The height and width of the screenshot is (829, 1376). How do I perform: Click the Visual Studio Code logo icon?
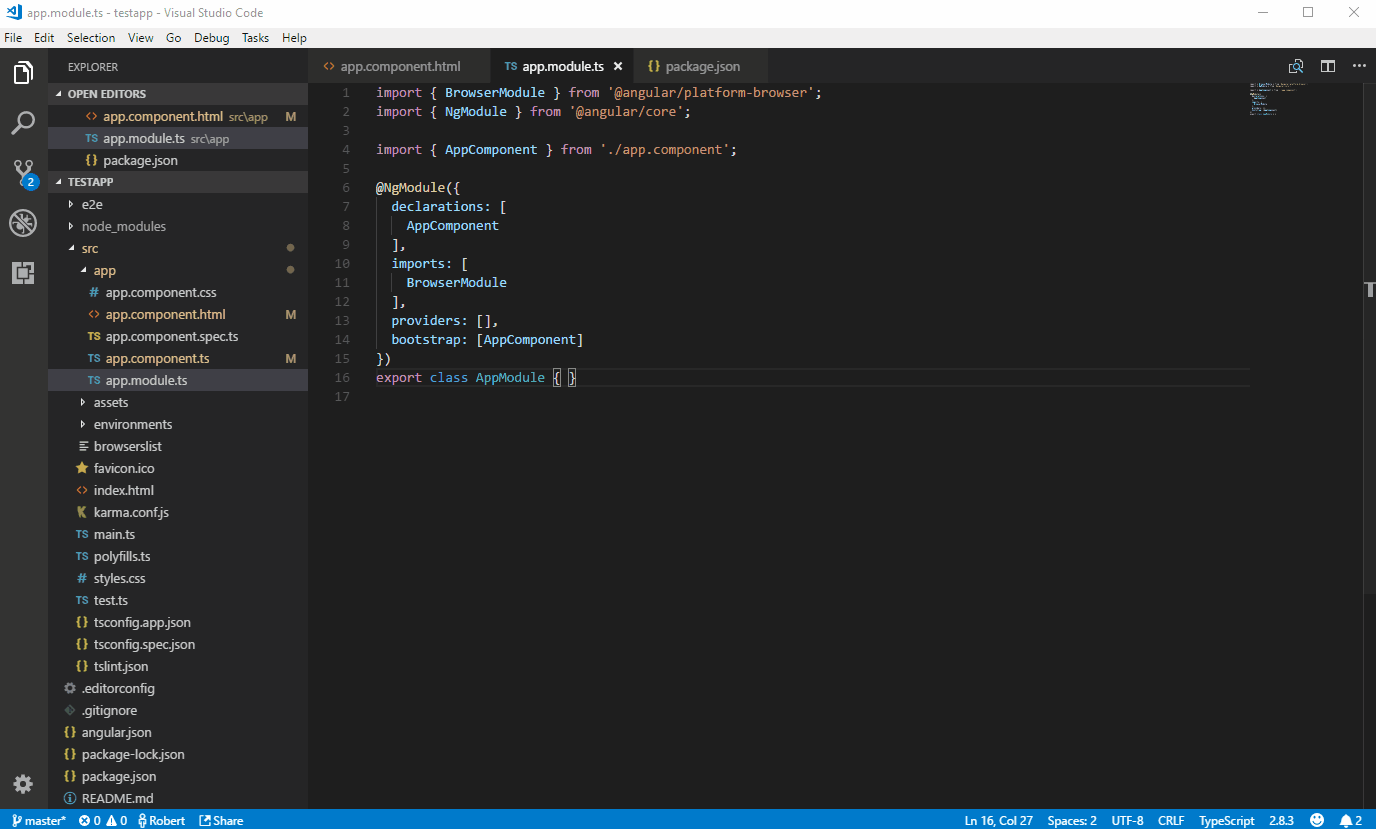pyautogui.click(x=14, y=12)
